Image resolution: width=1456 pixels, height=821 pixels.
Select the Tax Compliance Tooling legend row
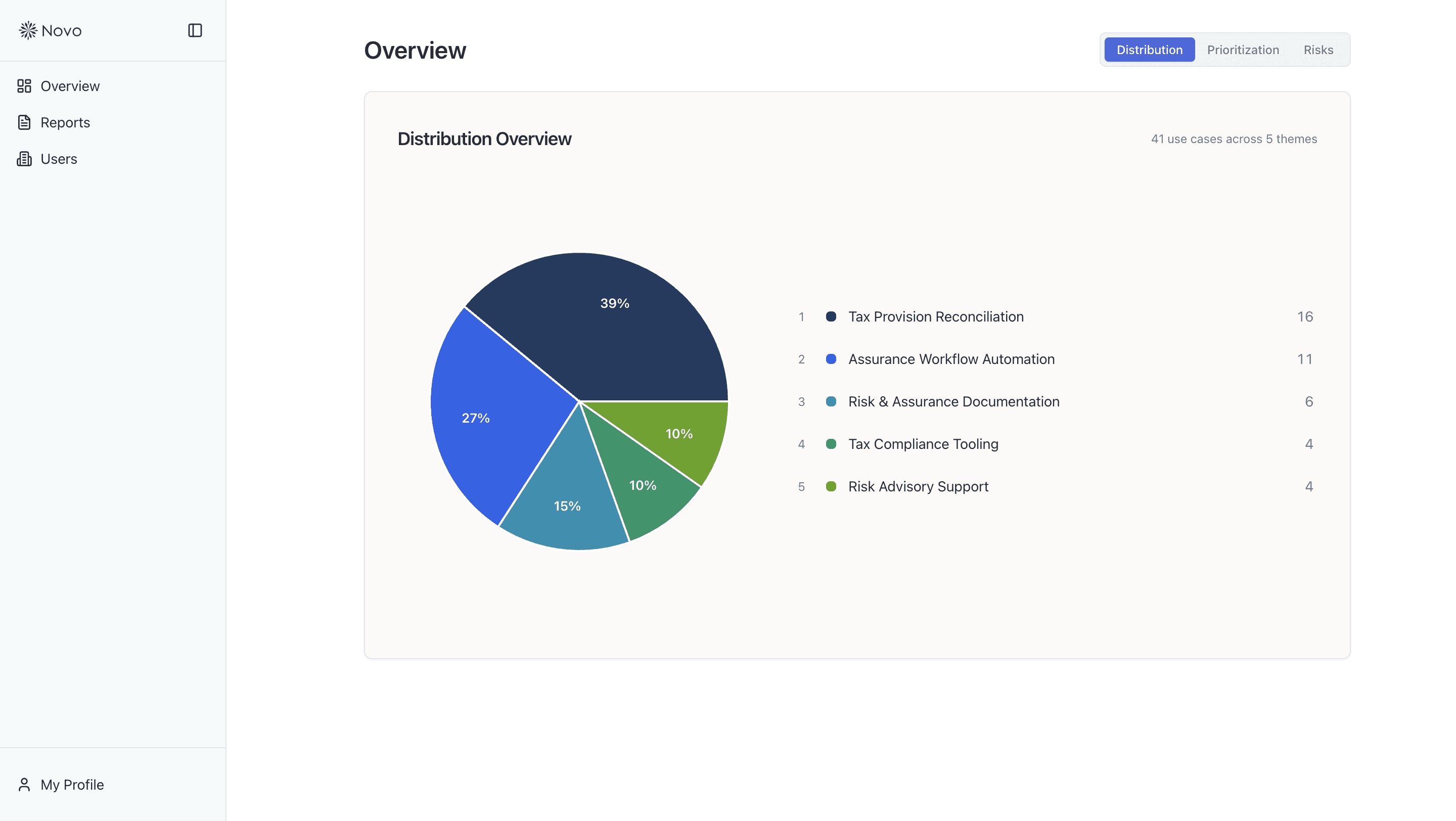(923, 444)
